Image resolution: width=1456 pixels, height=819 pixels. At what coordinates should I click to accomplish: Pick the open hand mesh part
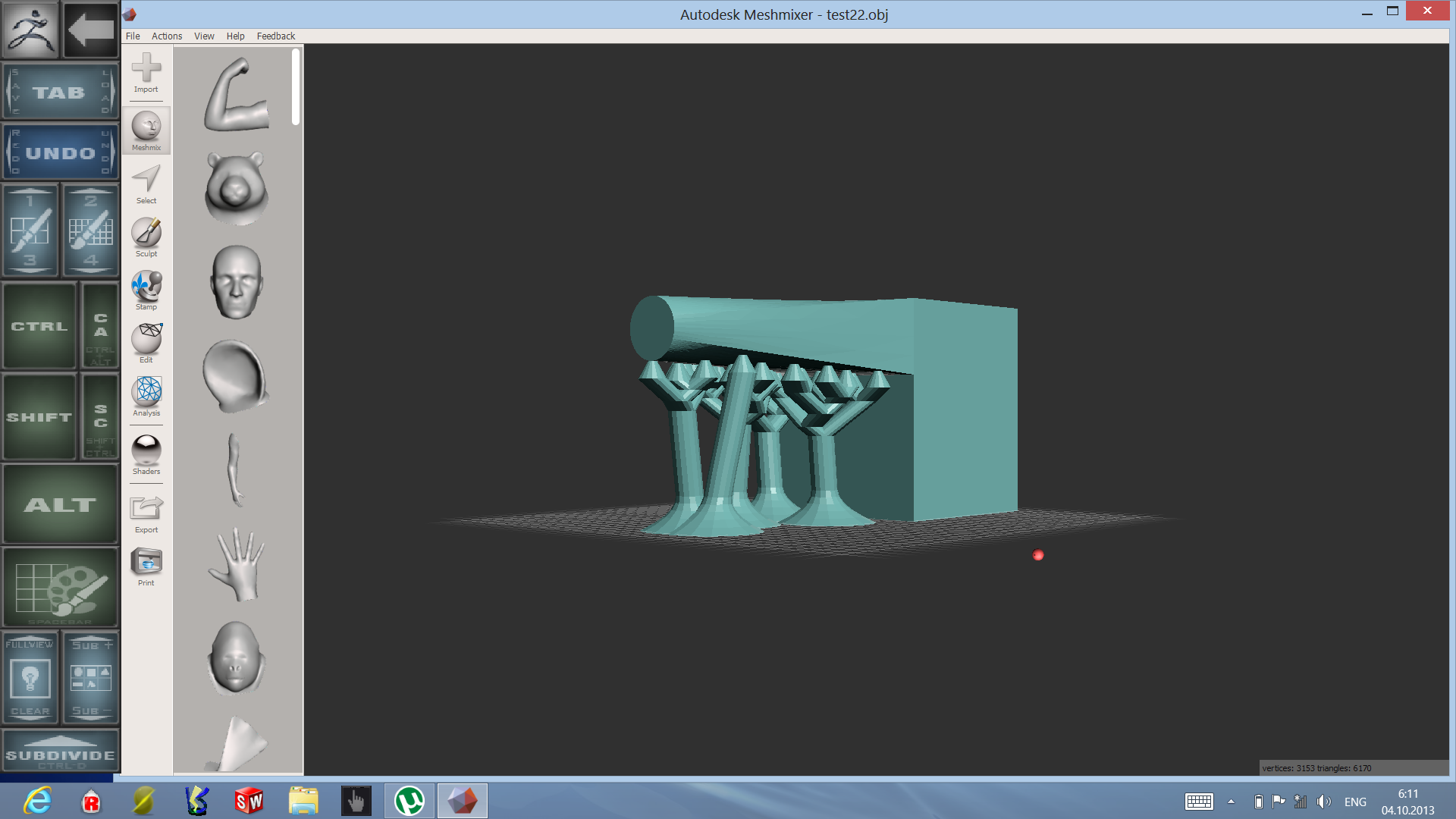[238, 565]
